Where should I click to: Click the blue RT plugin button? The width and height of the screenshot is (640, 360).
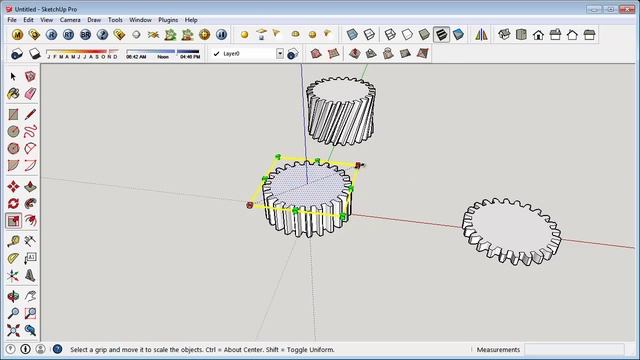click(x=68, y=35)
